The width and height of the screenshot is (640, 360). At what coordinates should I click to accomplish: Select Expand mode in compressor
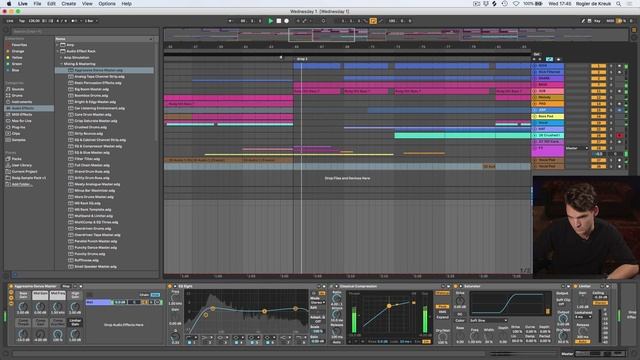[x=442, y=317]
